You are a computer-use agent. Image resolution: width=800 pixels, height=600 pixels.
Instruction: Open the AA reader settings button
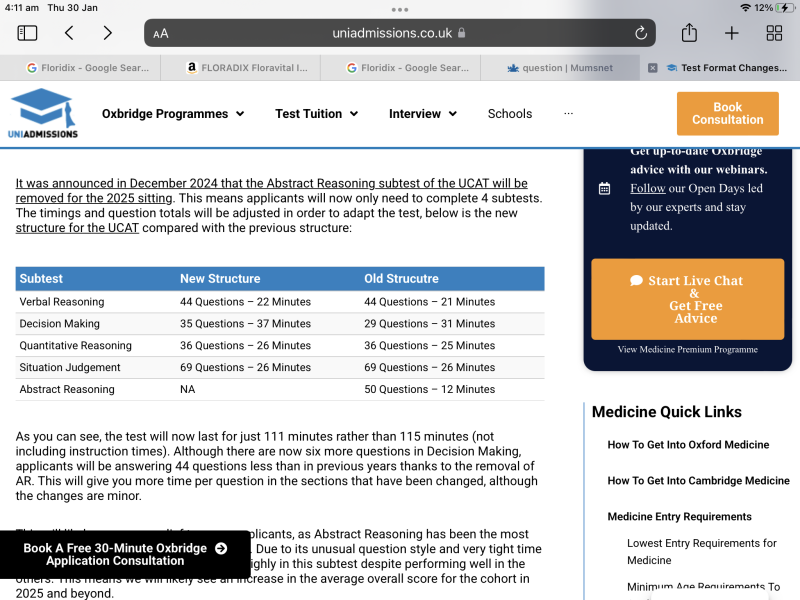click(x=161, y=34)
